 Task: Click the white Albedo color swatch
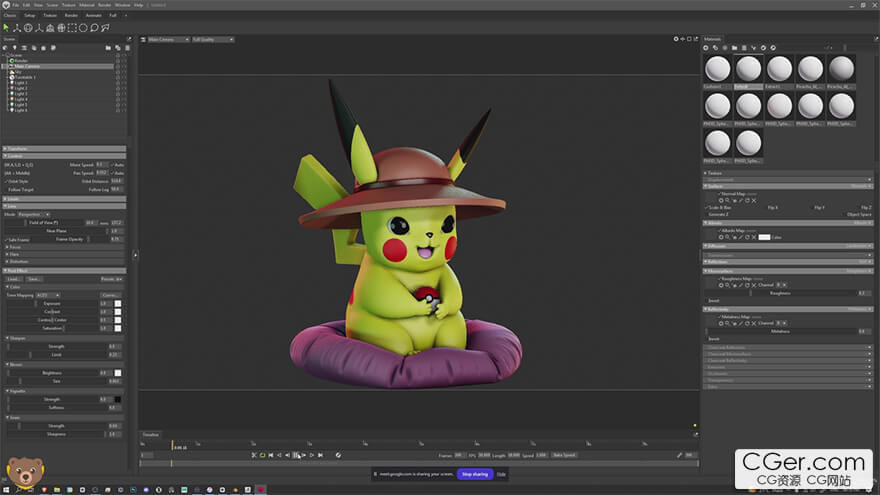pyautogui.click(x=764, y=237)
